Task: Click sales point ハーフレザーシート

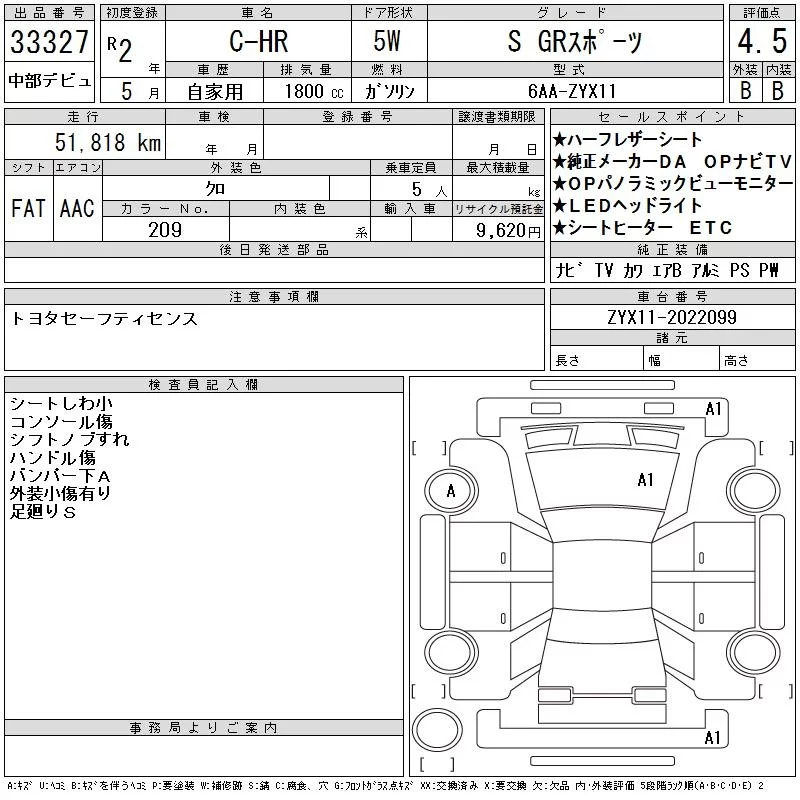Action: pyautogui.click(x=628, y=139)
